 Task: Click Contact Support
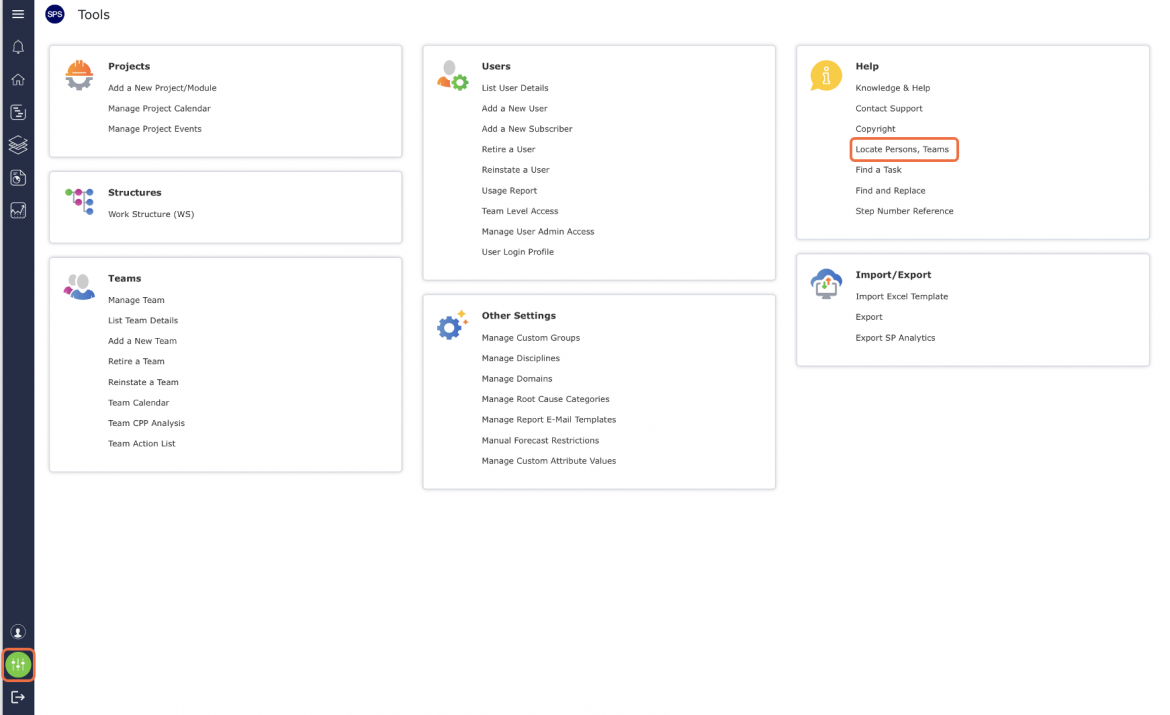pos(889,108)
